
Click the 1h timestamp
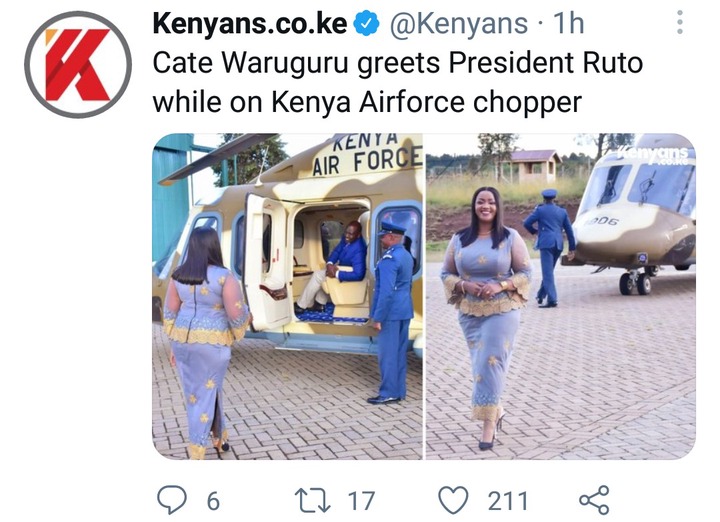click(568, 23)
